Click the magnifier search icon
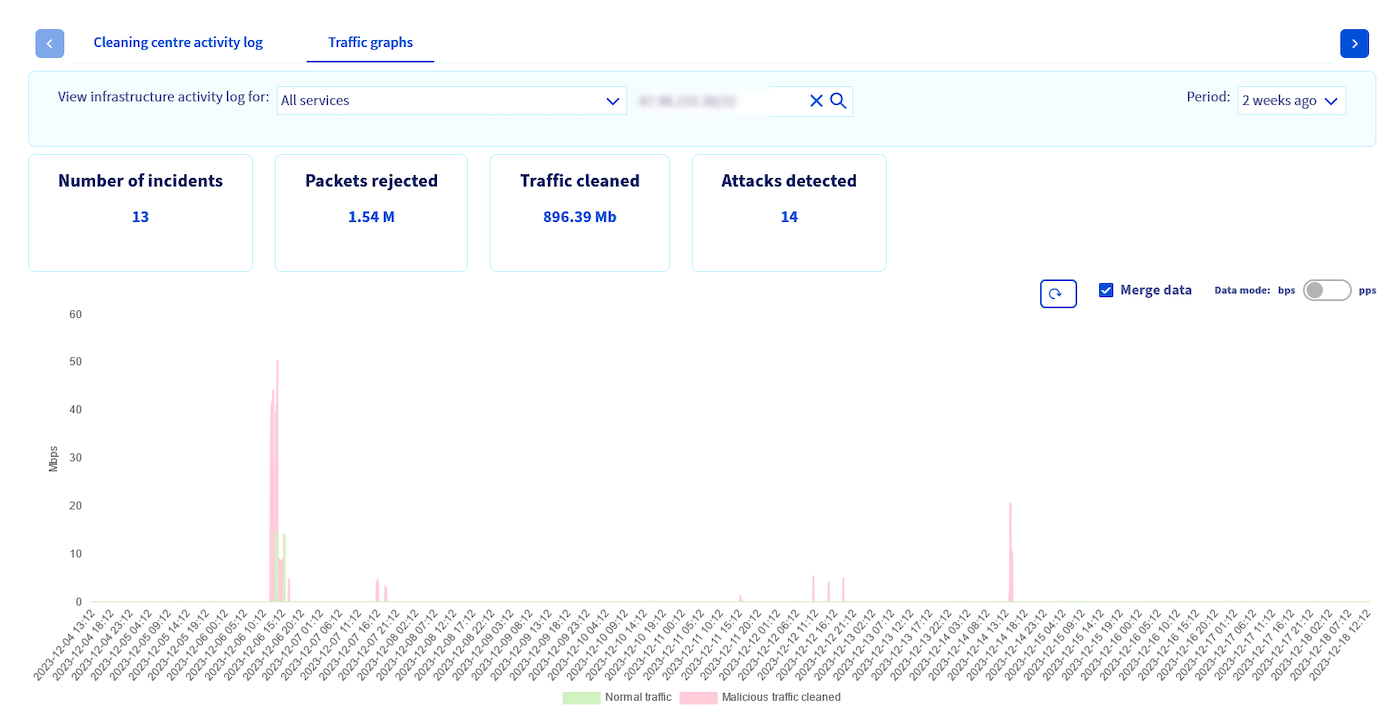Viewport: 1400px width, 719px height. click(839, 100)
